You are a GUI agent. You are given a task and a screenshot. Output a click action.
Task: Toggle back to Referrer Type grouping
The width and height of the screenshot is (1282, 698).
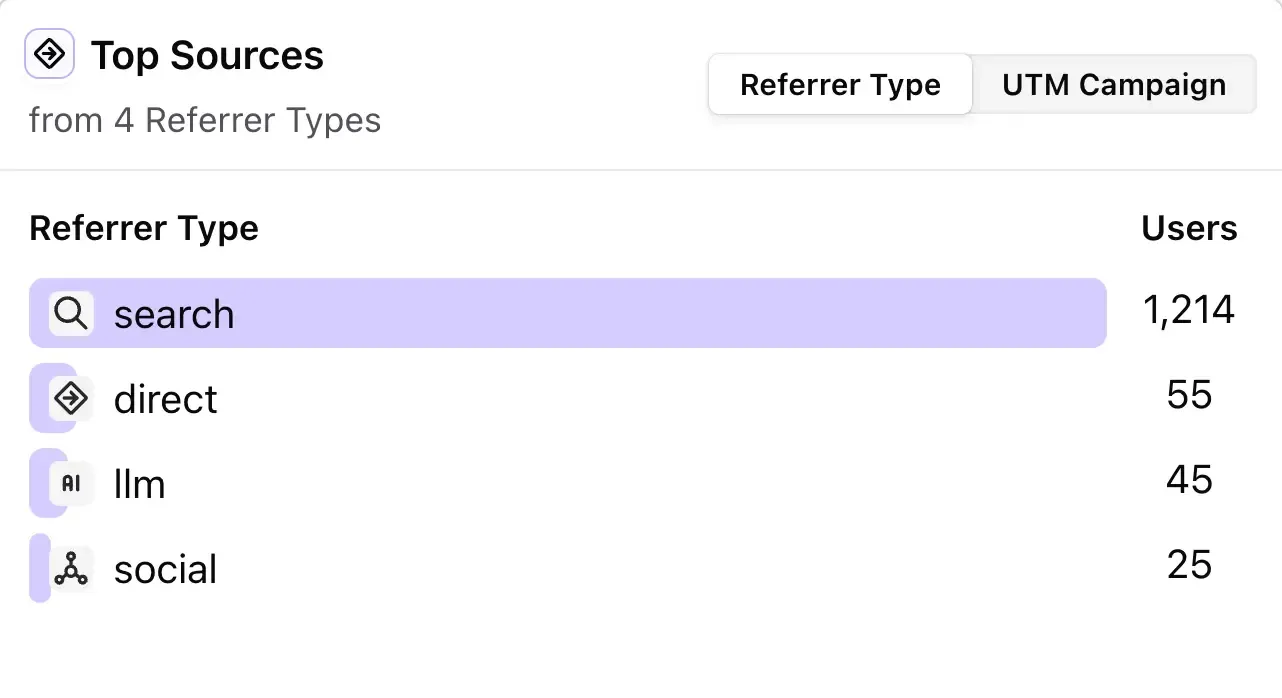tap(839, 85)
